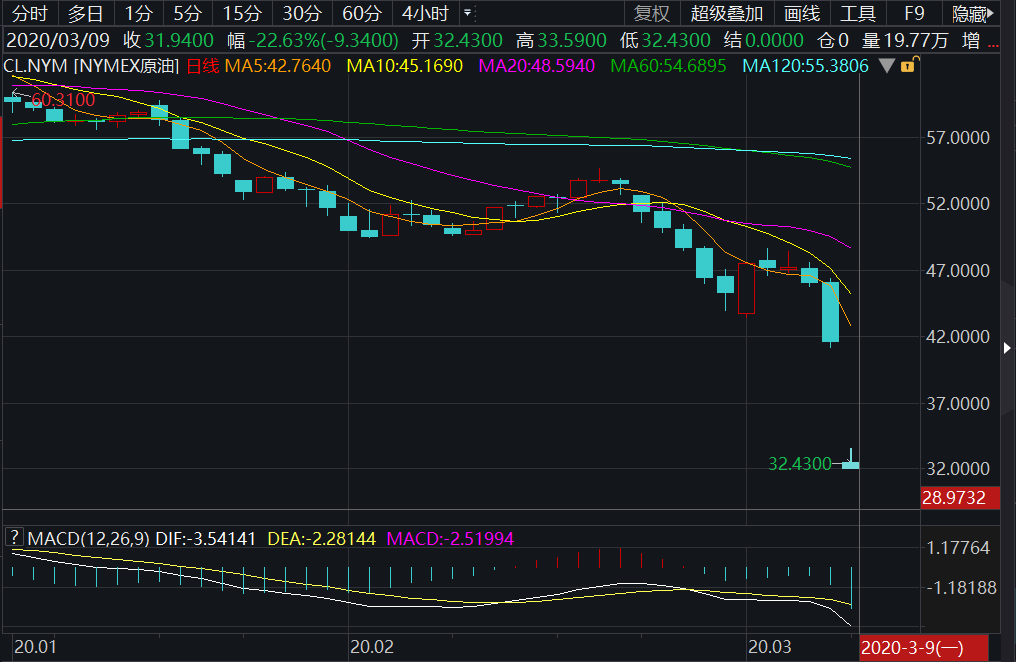
Task: Switch to the 分时 intraday tab
Action: pos(28,13)
